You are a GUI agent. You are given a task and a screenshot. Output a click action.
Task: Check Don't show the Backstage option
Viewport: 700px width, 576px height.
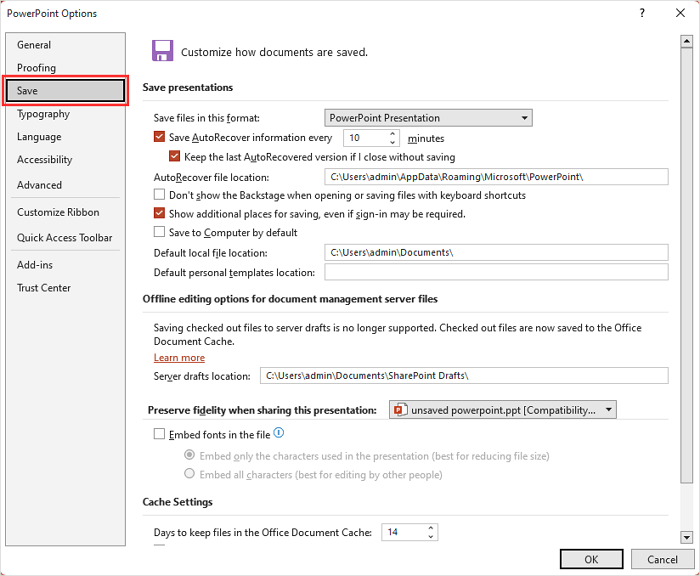click(x=160, y=195)
